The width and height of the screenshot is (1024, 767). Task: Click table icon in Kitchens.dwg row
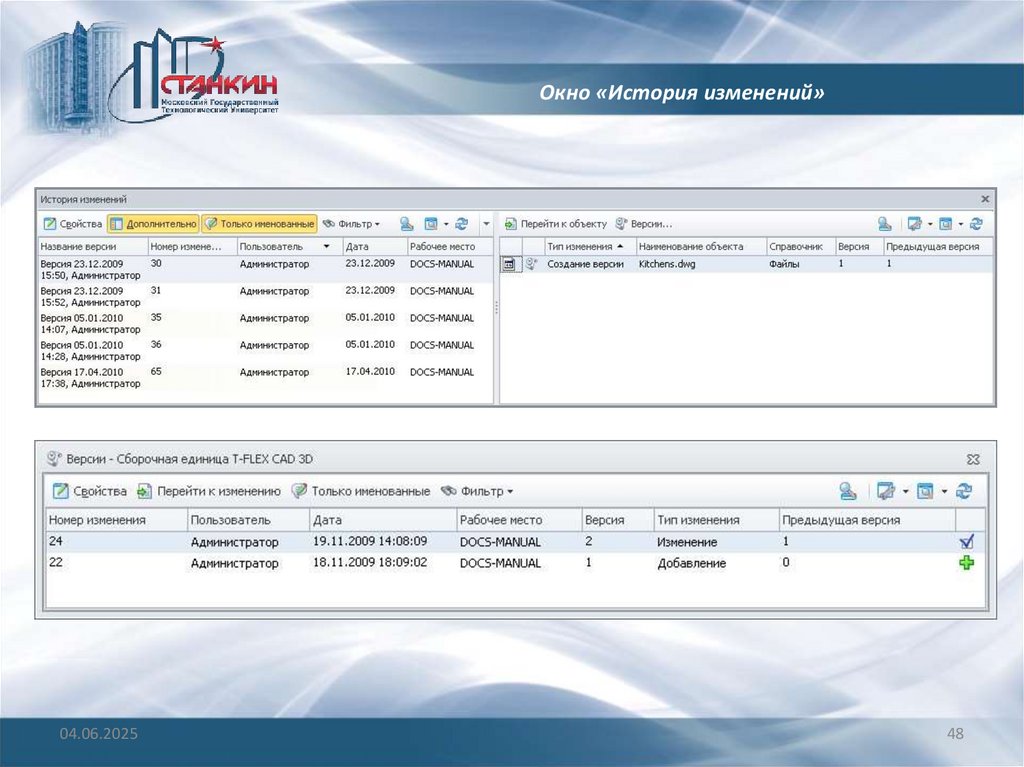point(509,264)
